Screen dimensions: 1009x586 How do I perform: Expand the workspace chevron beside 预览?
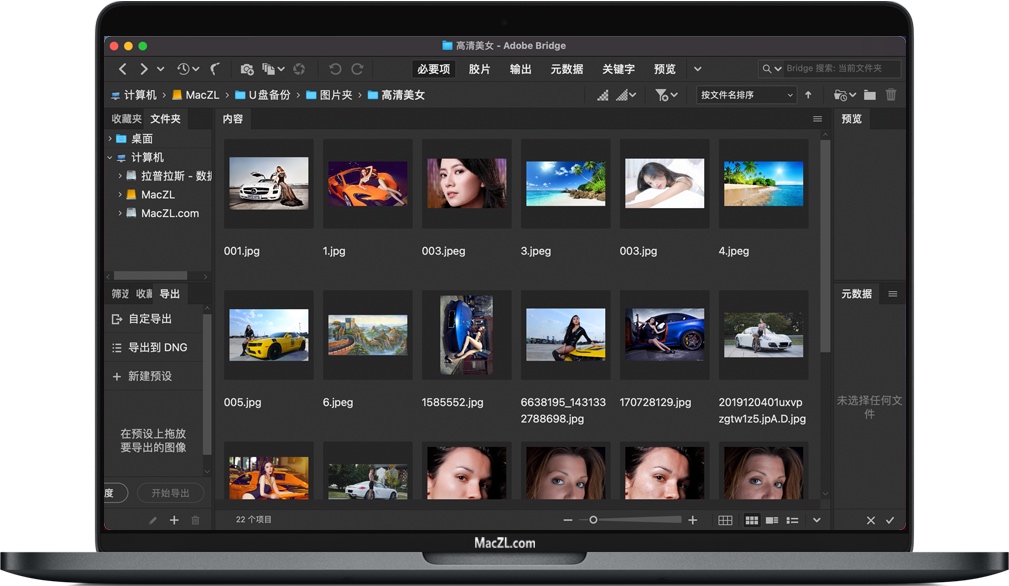697,69
